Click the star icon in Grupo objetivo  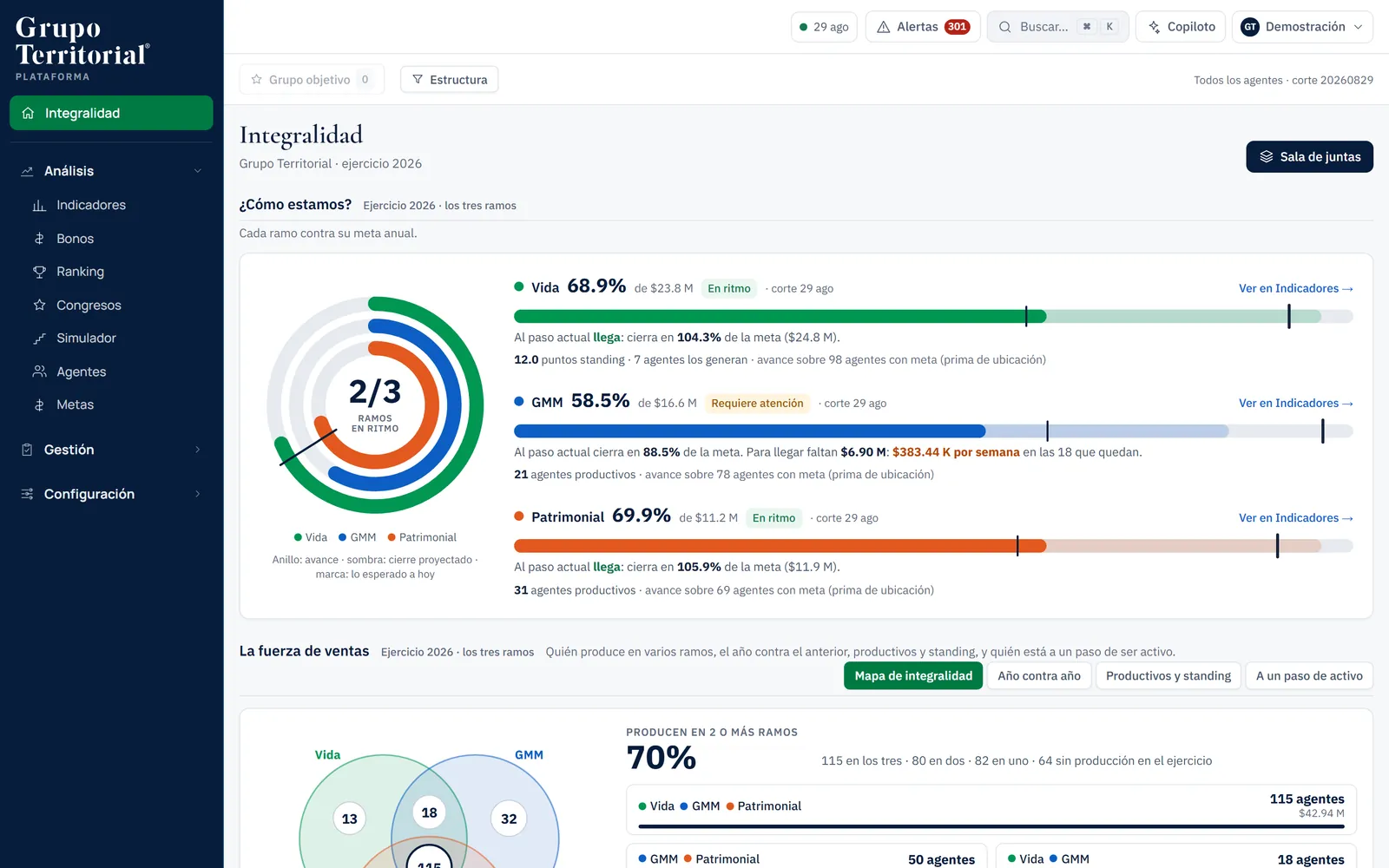coord(257,80)
